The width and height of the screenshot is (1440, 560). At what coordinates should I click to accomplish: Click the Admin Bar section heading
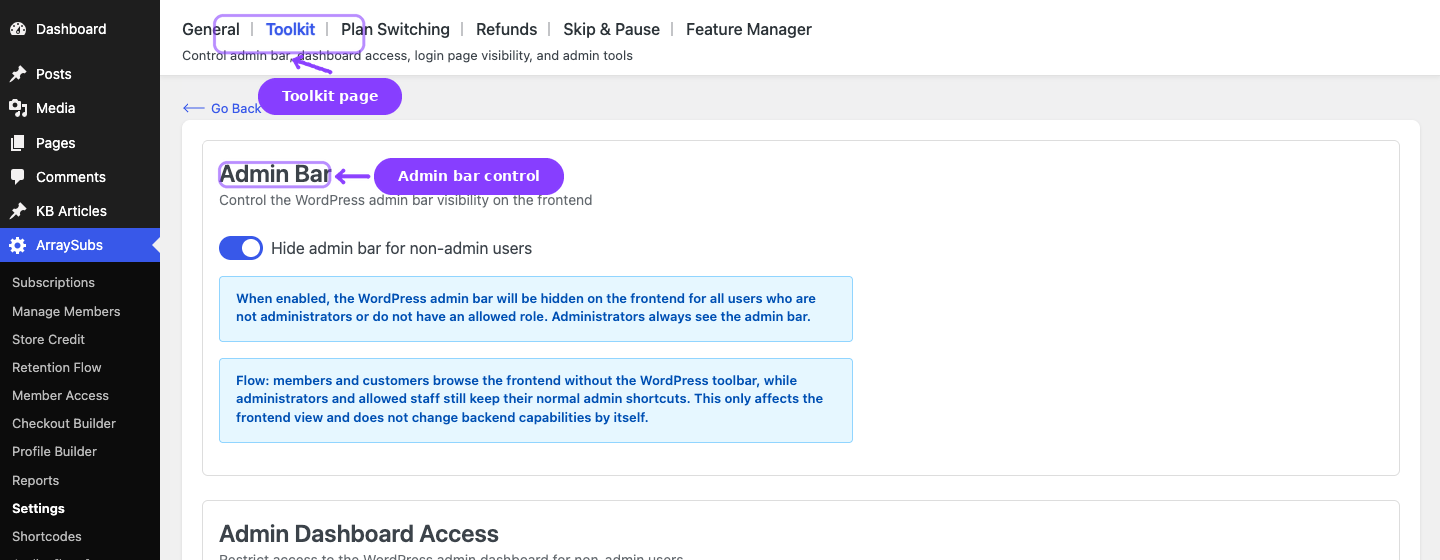coord(275,174)
